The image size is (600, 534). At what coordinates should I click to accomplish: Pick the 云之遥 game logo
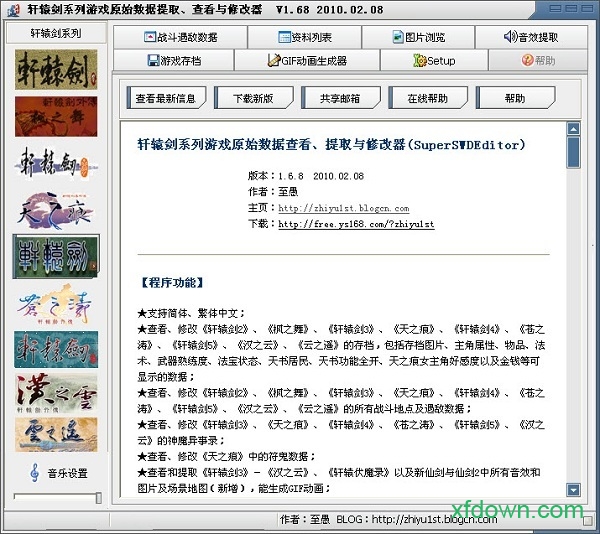pos(56,435)
